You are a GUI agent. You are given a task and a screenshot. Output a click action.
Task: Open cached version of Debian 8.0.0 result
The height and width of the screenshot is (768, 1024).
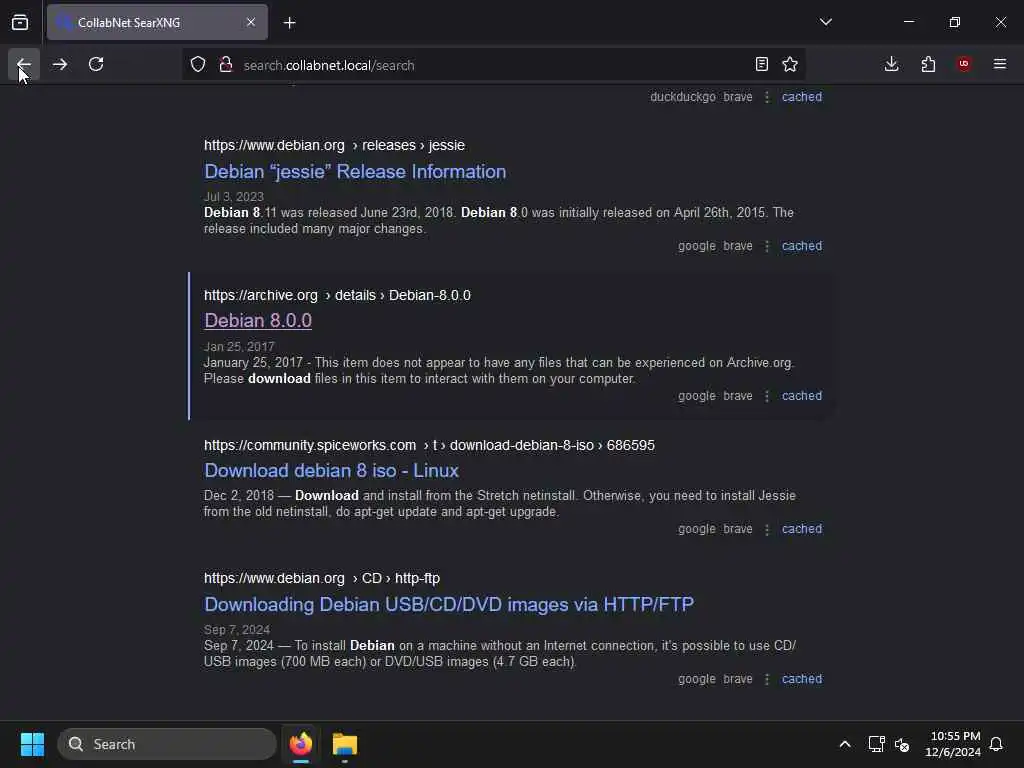[x=801, y=396]
